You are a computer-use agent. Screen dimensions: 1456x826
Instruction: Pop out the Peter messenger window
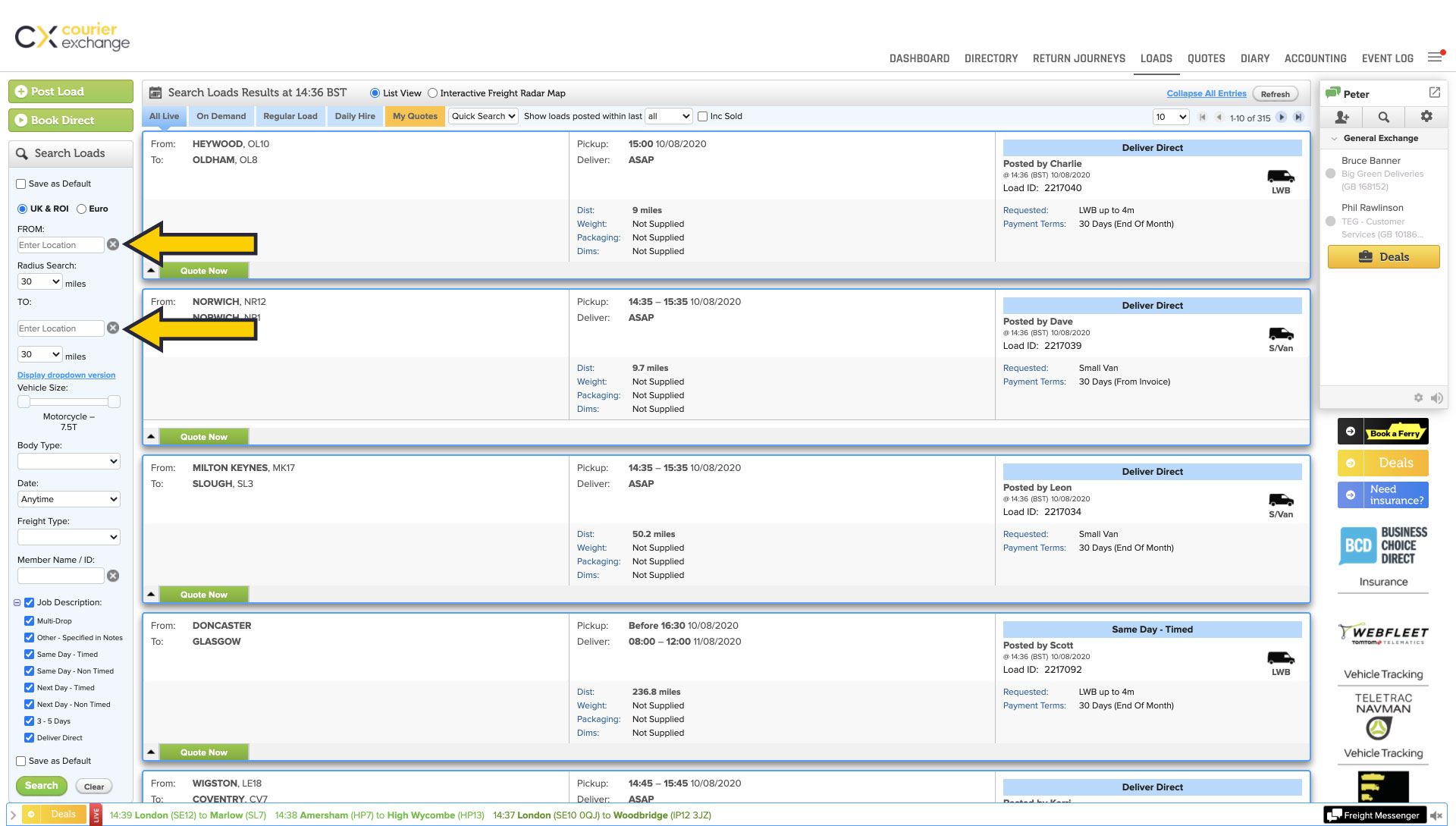point(1435,93)
